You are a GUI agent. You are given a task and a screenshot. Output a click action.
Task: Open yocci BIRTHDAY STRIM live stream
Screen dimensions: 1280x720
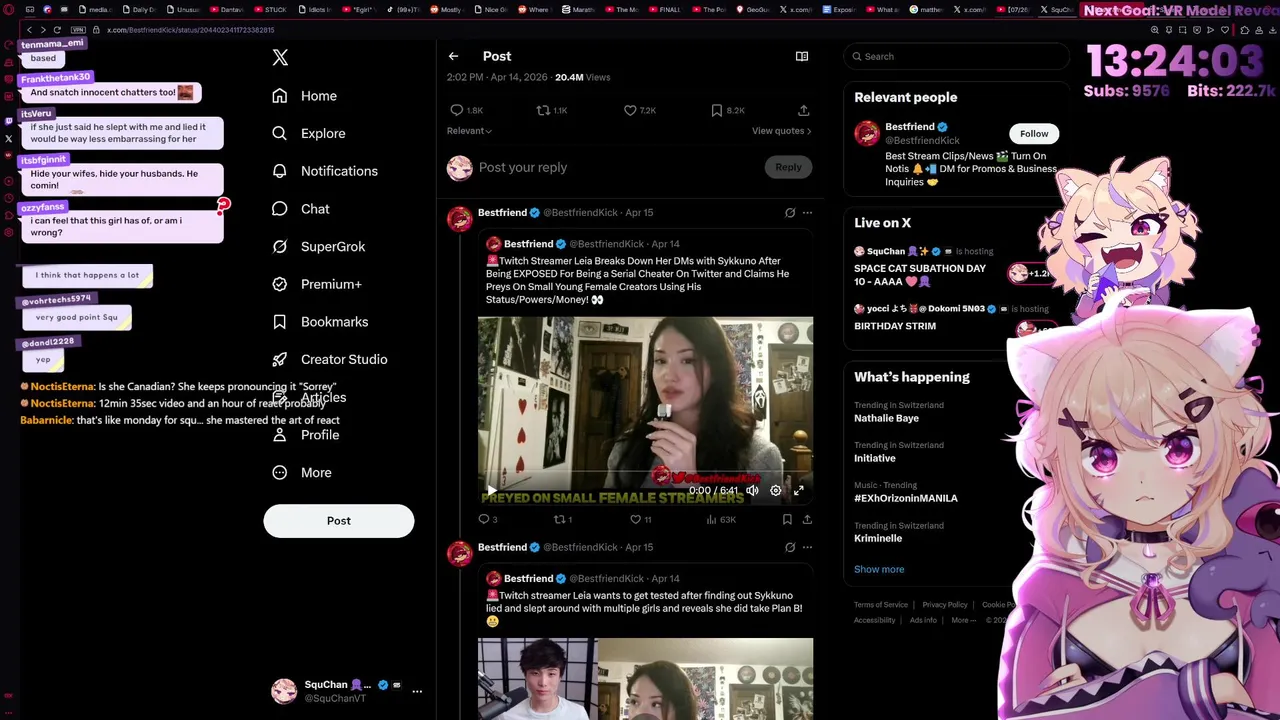[x=895, y=326]
